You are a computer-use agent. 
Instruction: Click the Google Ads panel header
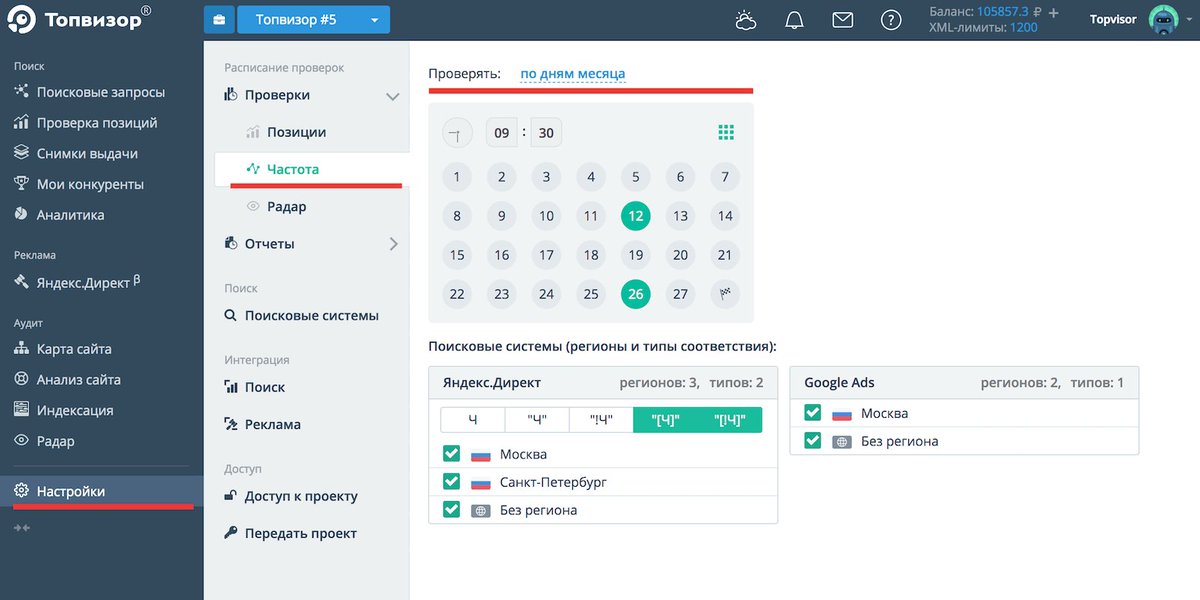964,383
